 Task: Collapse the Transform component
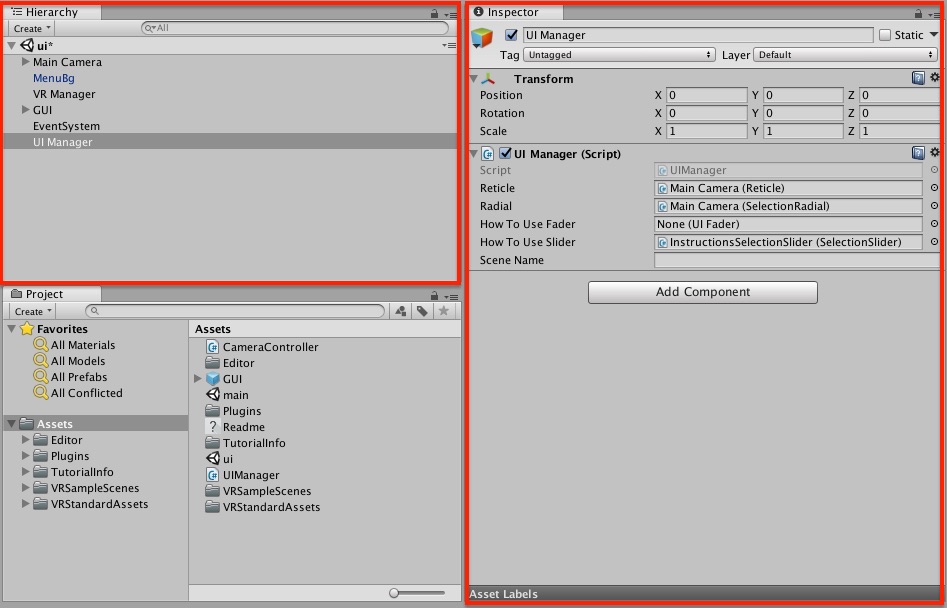click(474, 78)
